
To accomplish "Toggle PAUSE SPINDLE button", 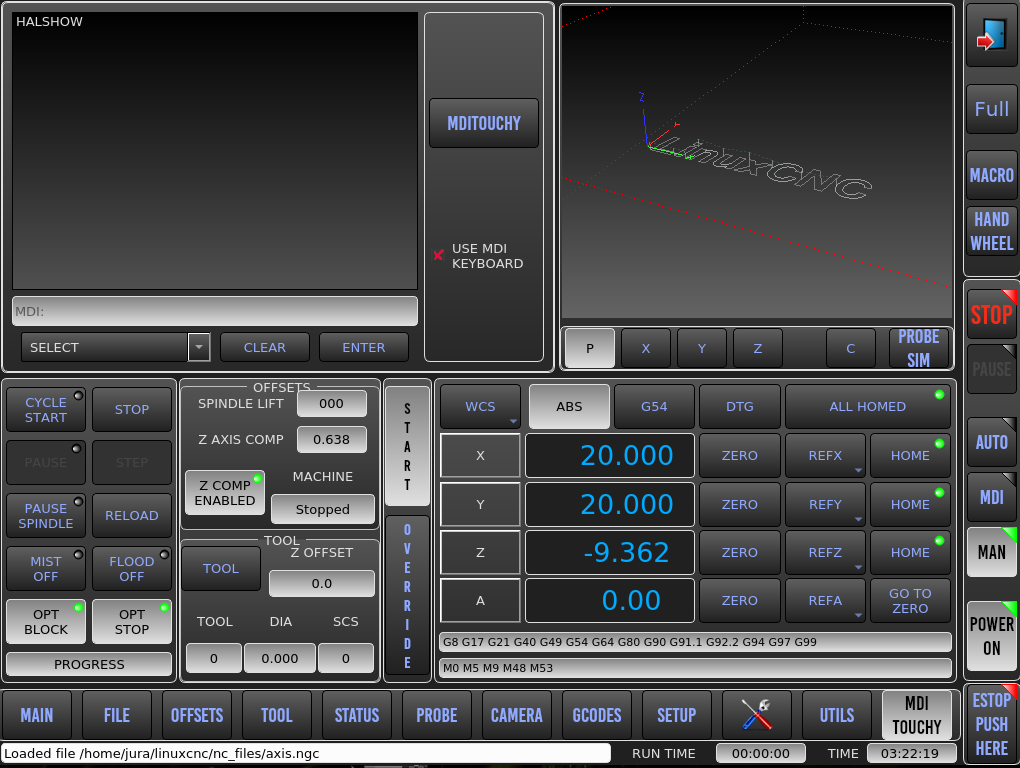I will tap(46, 516).
